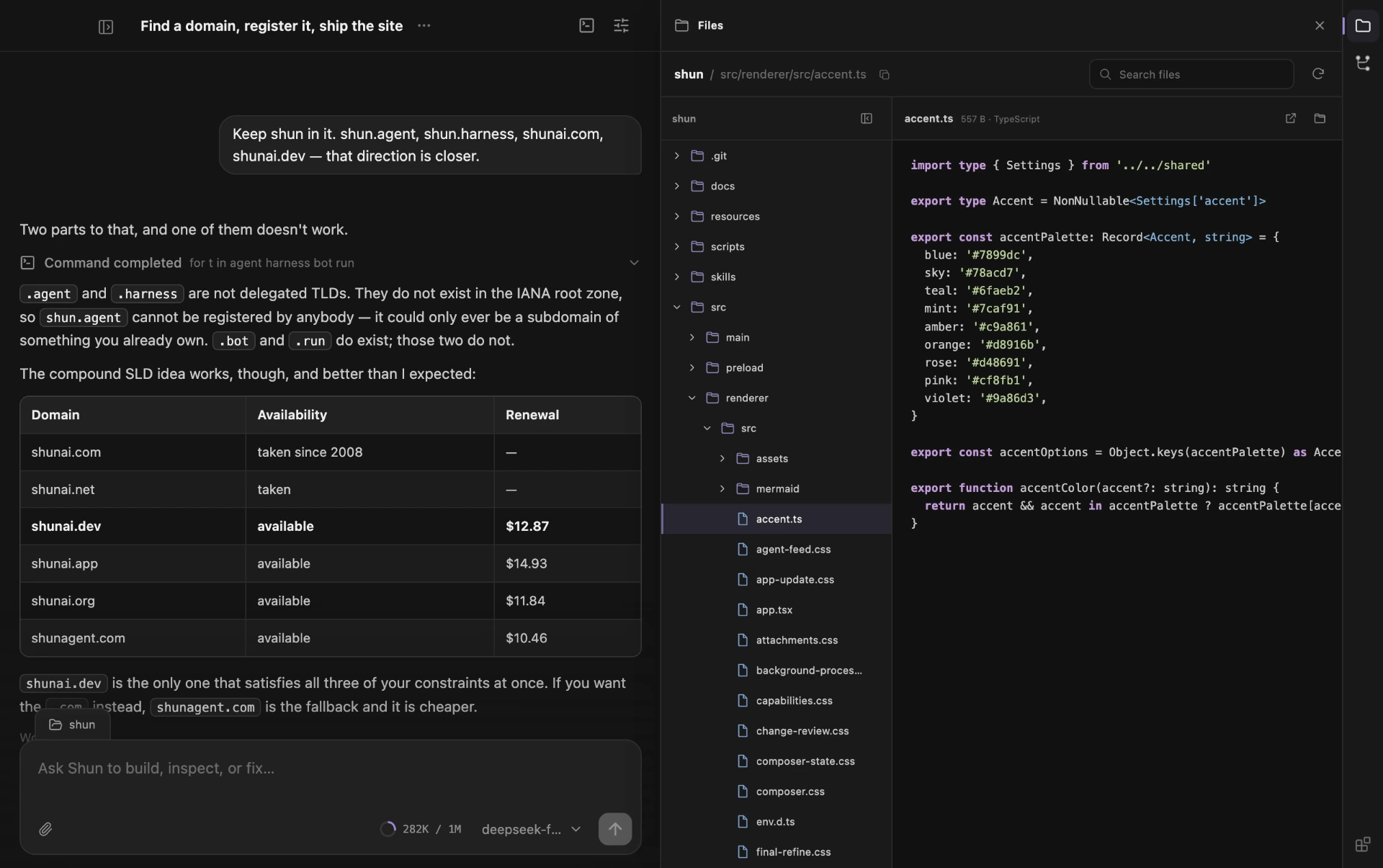
Task: Open the background-proces... file
Action: [776, 670]
